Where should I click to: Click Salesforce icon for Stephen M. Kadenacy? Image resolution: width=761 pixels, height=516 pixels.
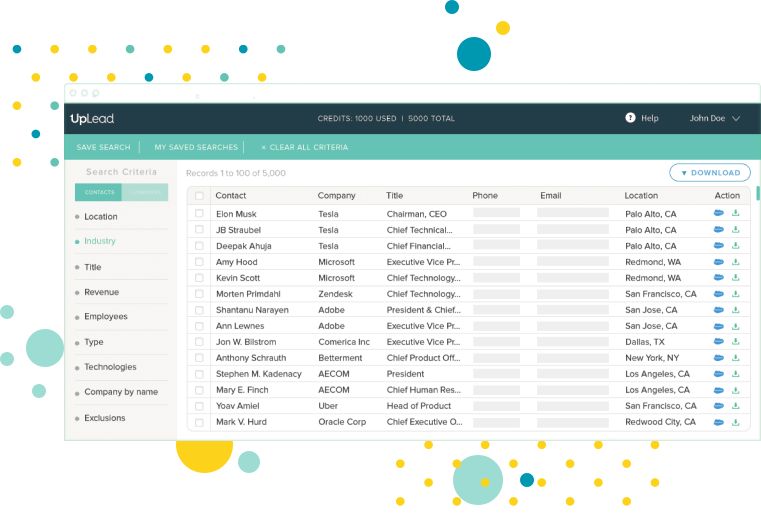[719, 374]
